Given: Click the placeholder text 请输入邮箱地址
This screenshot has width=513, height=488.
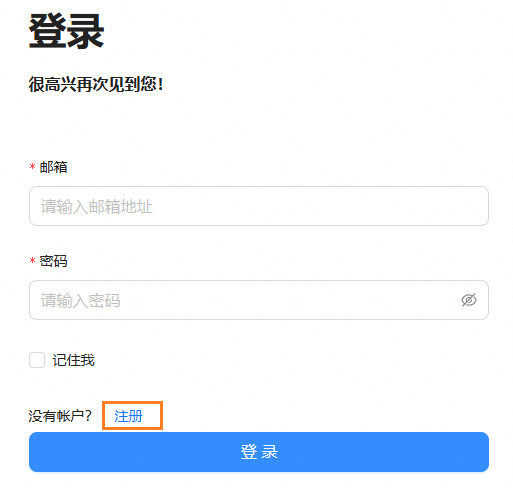Looking at the screenshot, I should click(x=97, y=206).
